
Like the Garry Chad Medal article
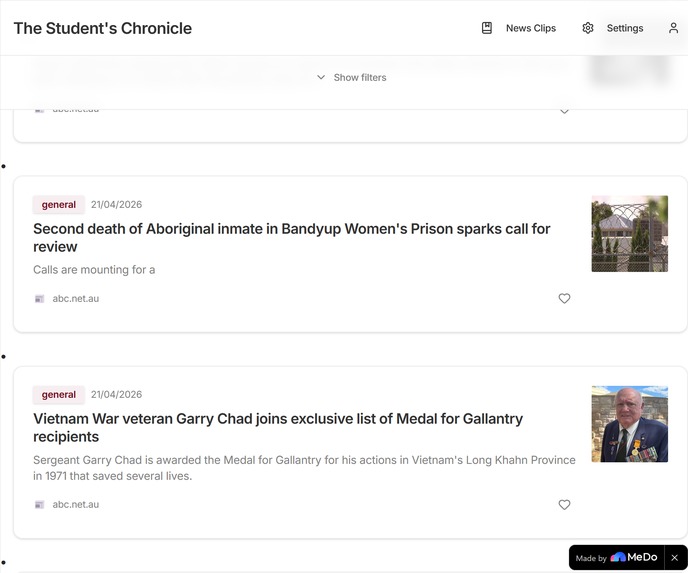click(x=564, y=505)
